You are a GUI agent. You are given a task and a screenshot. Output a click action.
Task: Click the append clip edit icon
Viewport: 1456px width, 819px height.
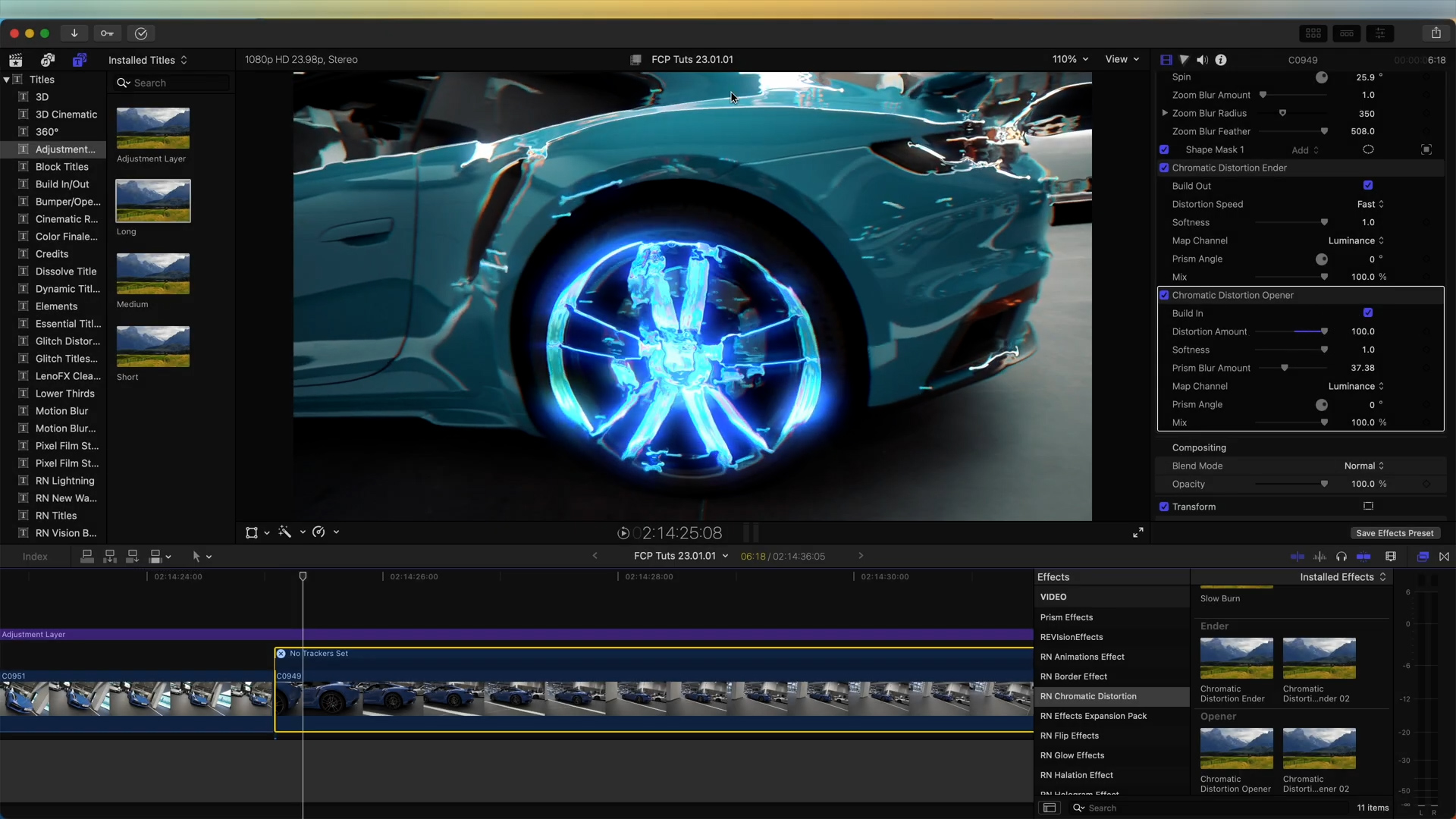click(132, 557)
